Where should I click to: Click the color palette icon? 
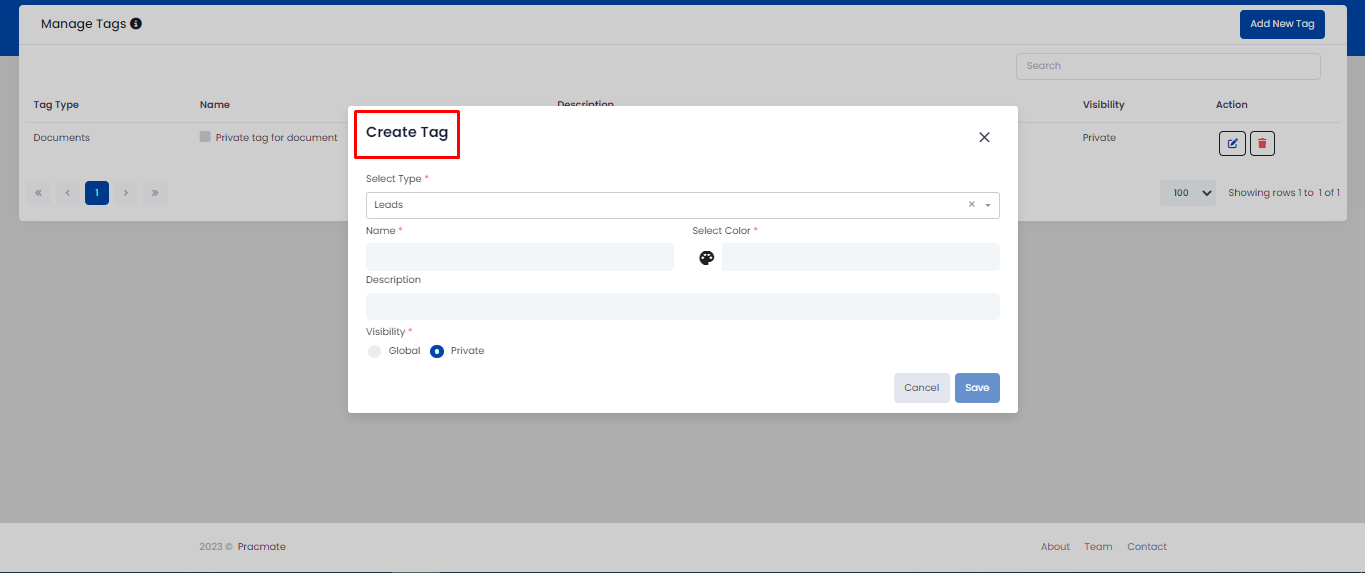pyautogui.click(x=707, y=258)
